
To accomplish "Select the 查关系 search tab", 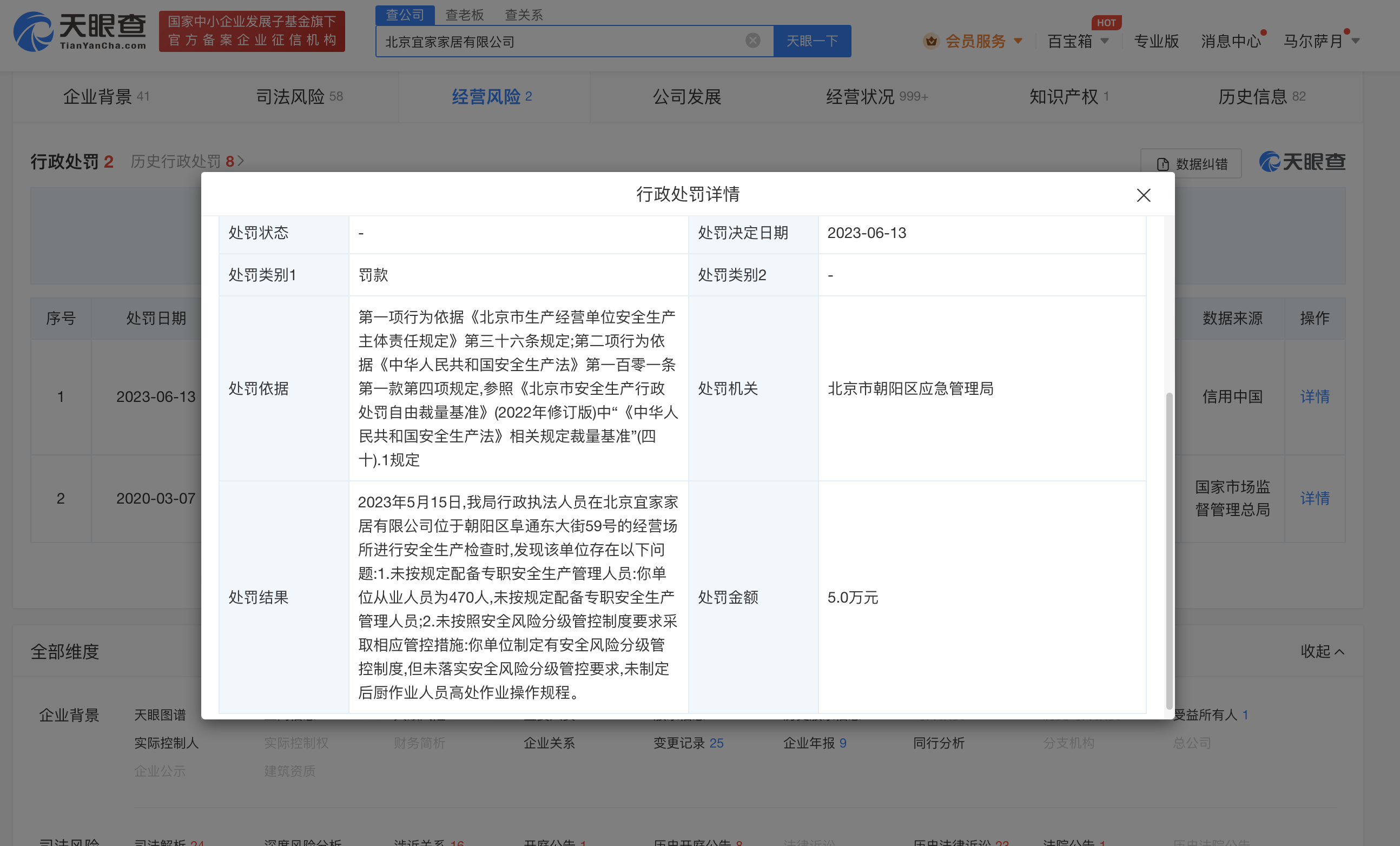I will 524,15.
